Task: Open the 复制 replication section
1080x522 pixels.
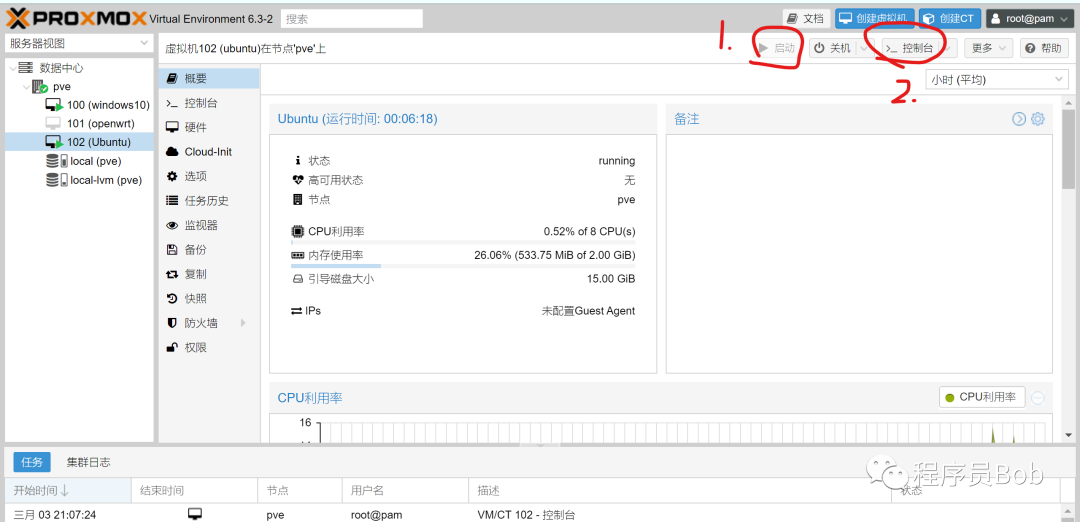Action: [x=209, y=274]
